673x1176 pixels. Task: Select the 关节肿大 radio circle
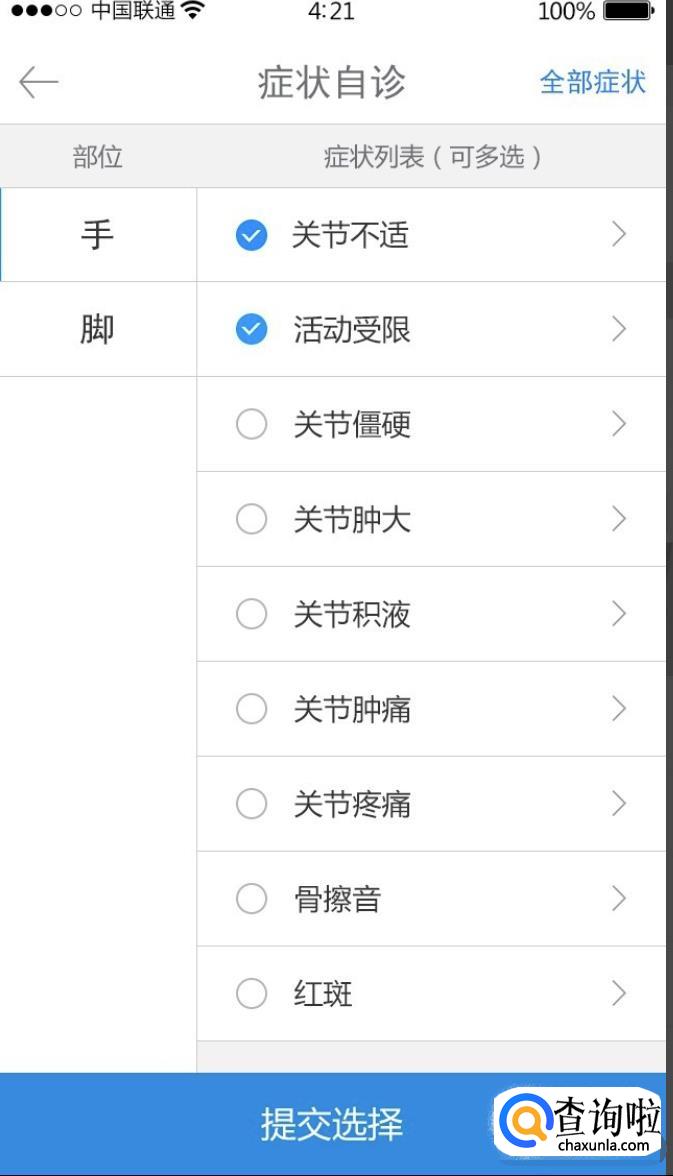coord(251,519)
